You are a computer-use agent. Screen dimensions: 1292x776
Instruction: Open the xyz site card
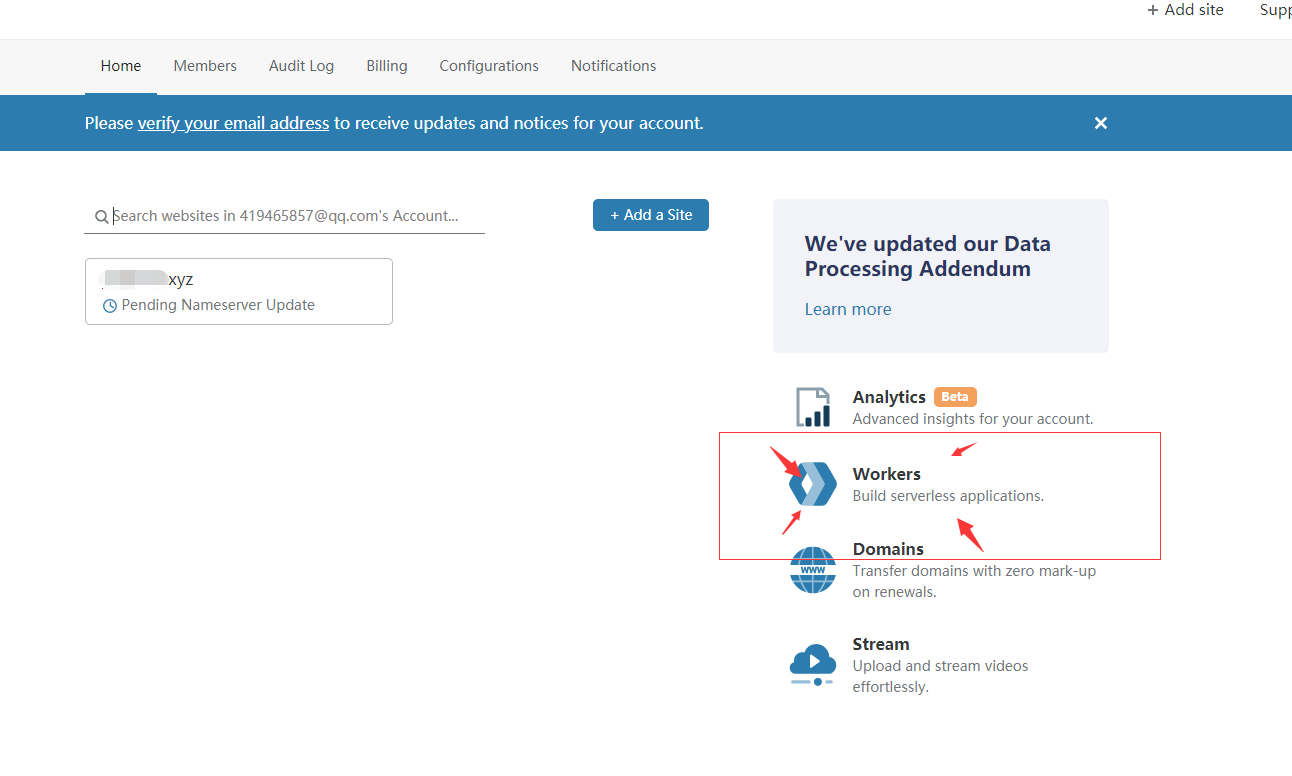(x=238, y=291)
